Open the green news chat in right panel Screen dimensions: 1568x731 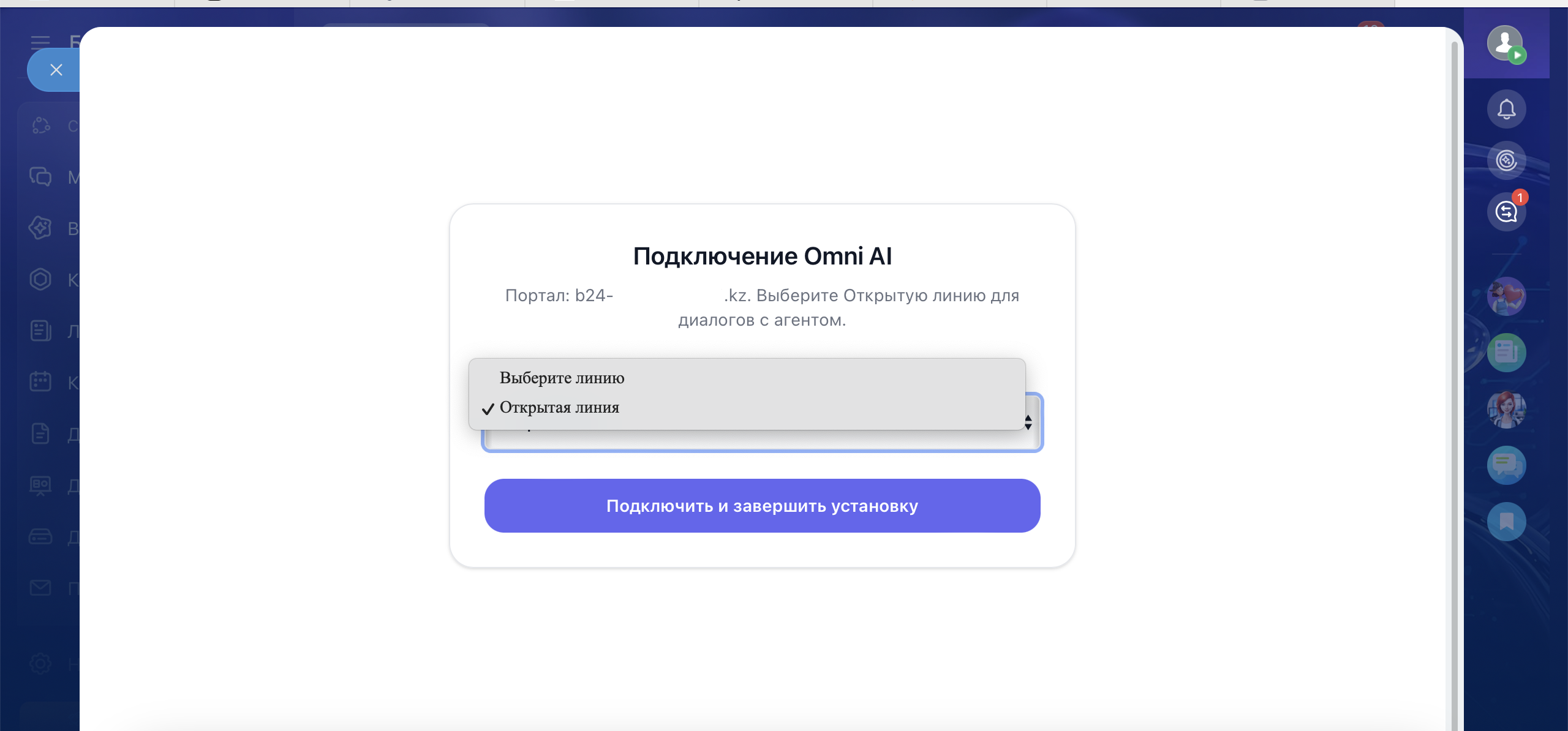coord(1506,353)
